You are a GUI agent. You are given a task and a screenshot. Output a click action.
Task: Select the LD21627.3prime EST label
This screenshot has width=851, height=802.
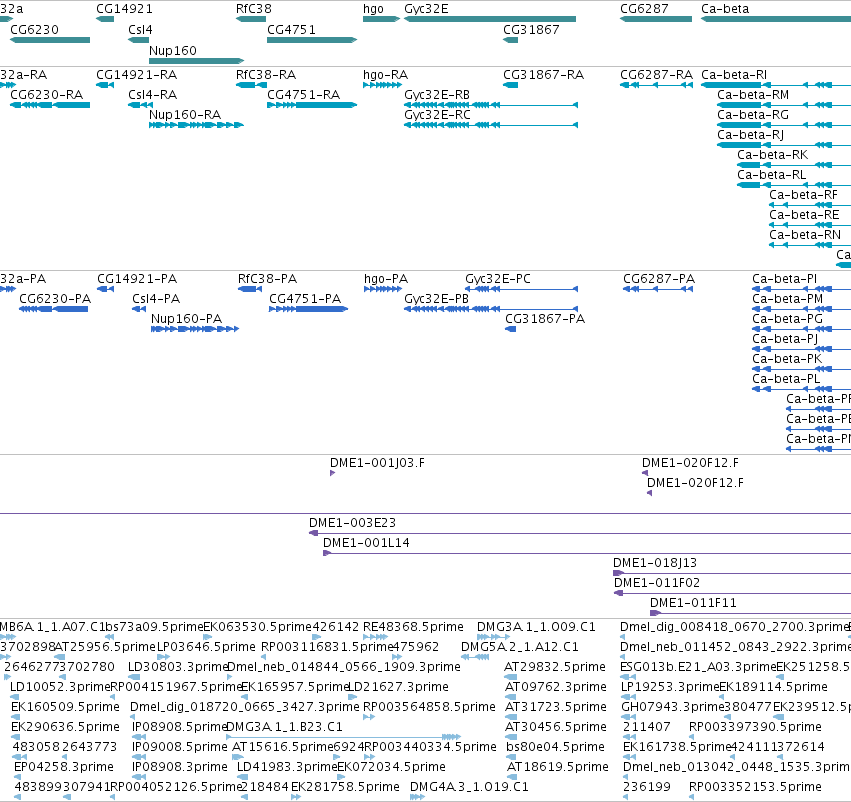click(x=398, y=686)
